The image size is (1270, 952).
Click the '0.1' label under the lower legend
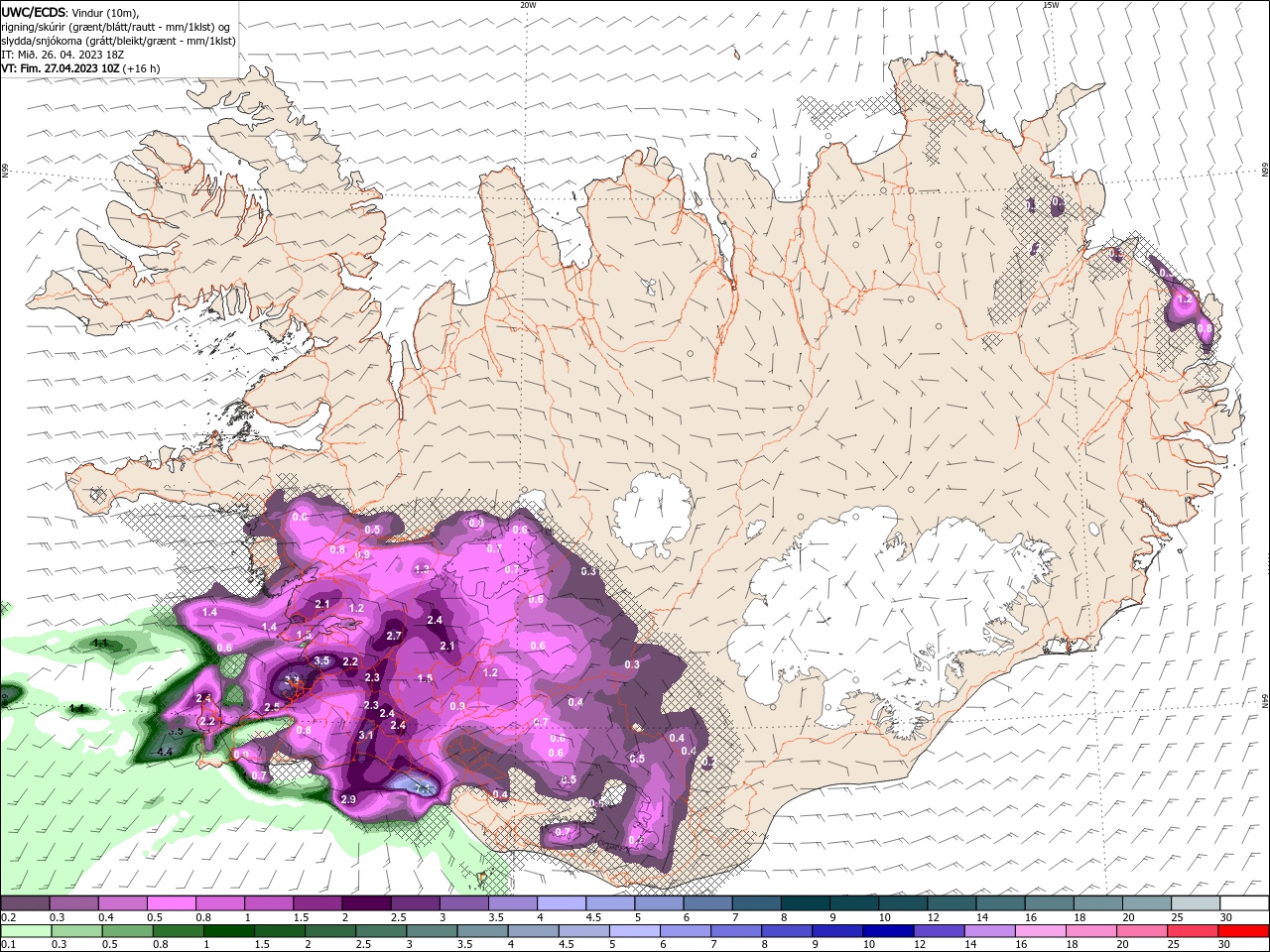[x=8, y=945]
